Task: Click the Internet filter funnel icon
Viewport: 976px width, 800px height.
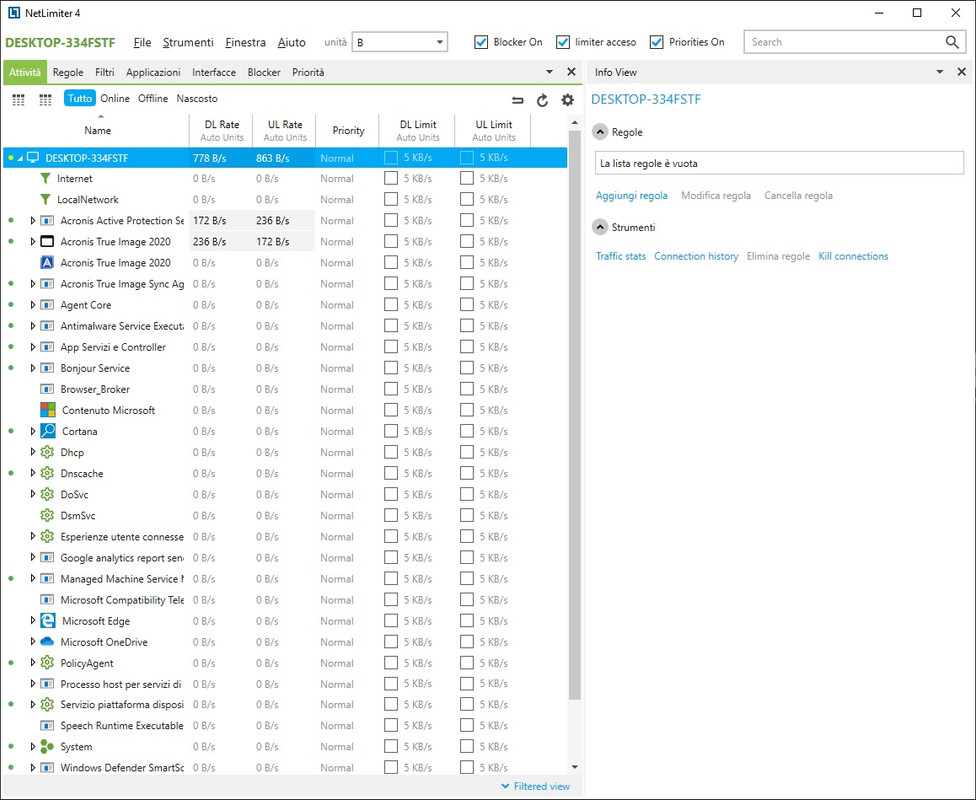Action: click(45, 179)
